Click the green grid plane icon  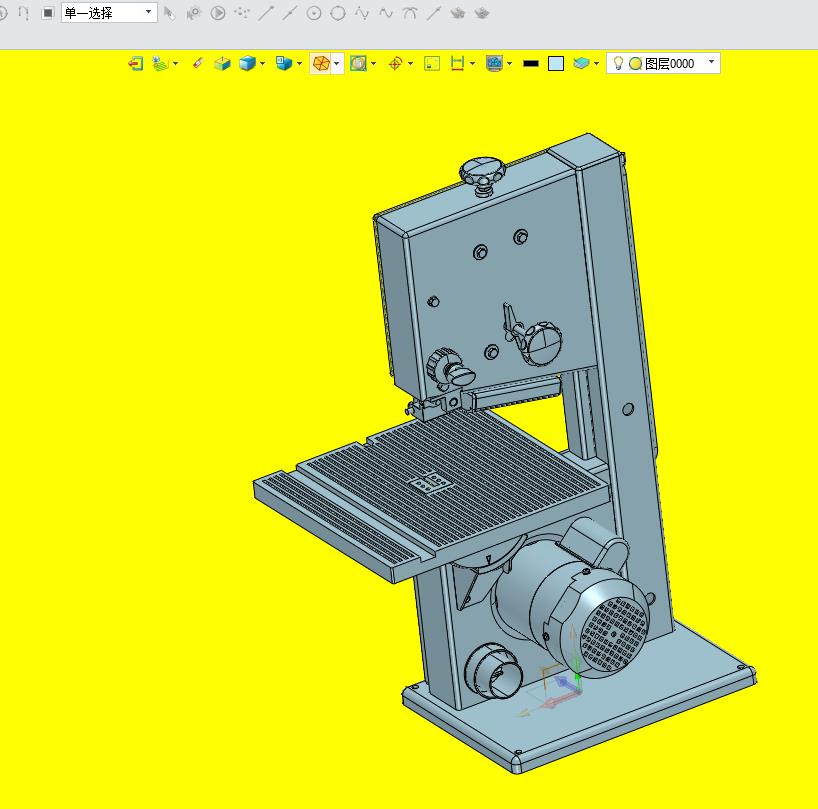point(160,64)
